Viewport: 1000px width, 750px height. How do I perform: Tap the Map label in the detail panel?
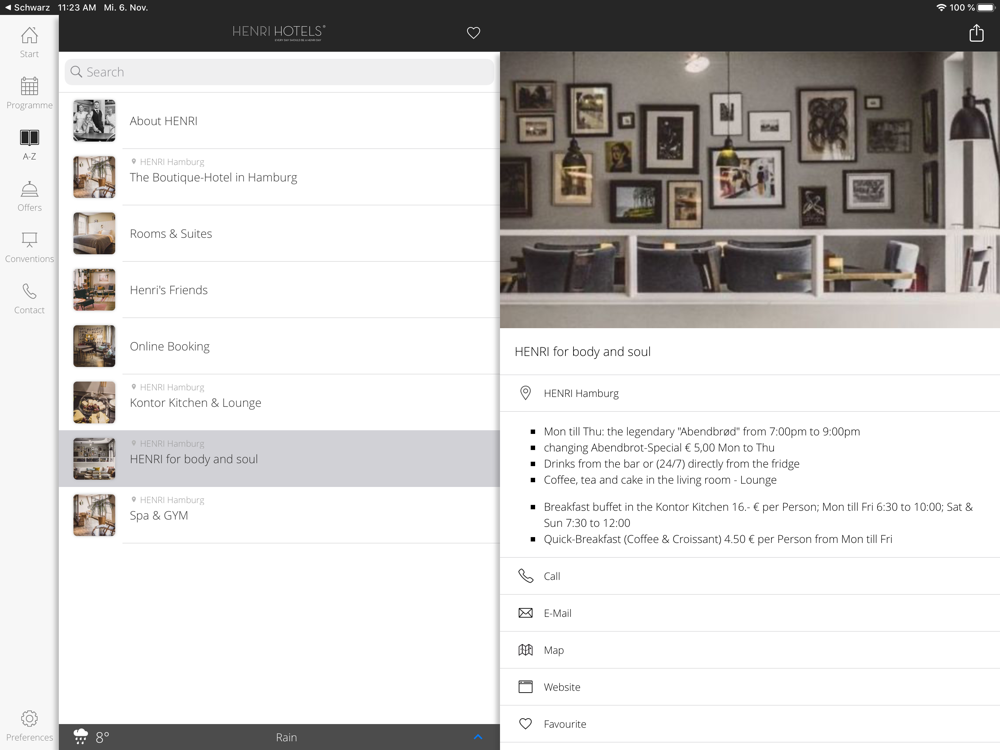click(x=554, y=650)
